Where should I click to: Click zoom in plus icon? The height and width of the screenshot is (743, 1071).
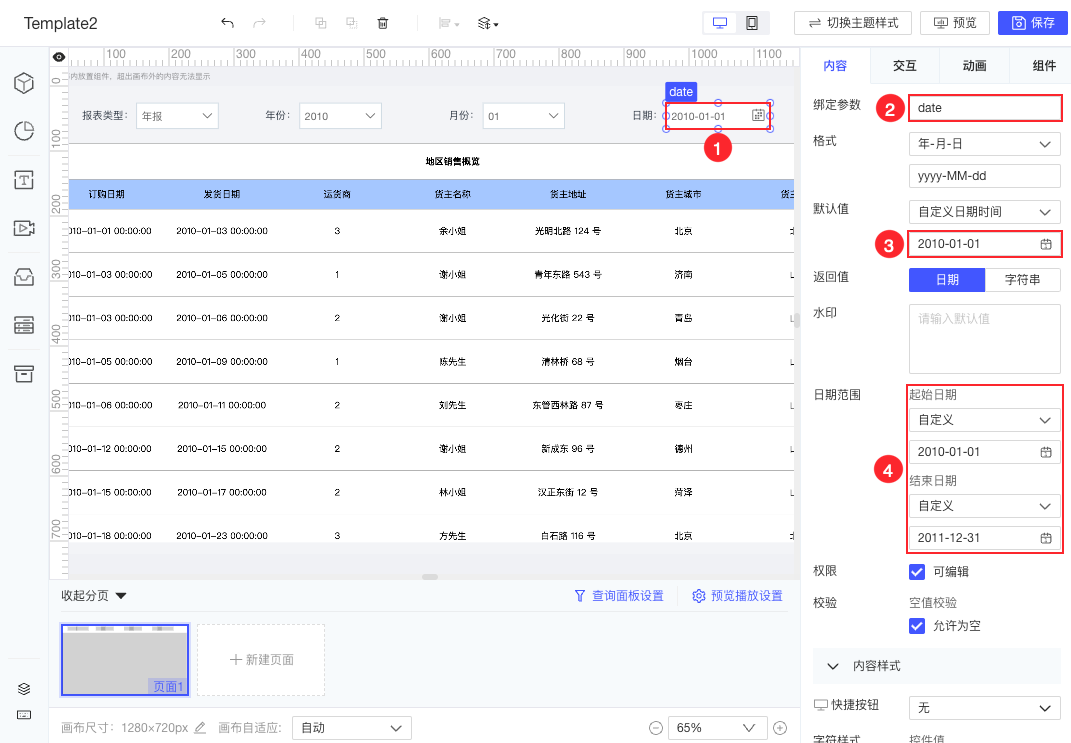tap(780, 728)
